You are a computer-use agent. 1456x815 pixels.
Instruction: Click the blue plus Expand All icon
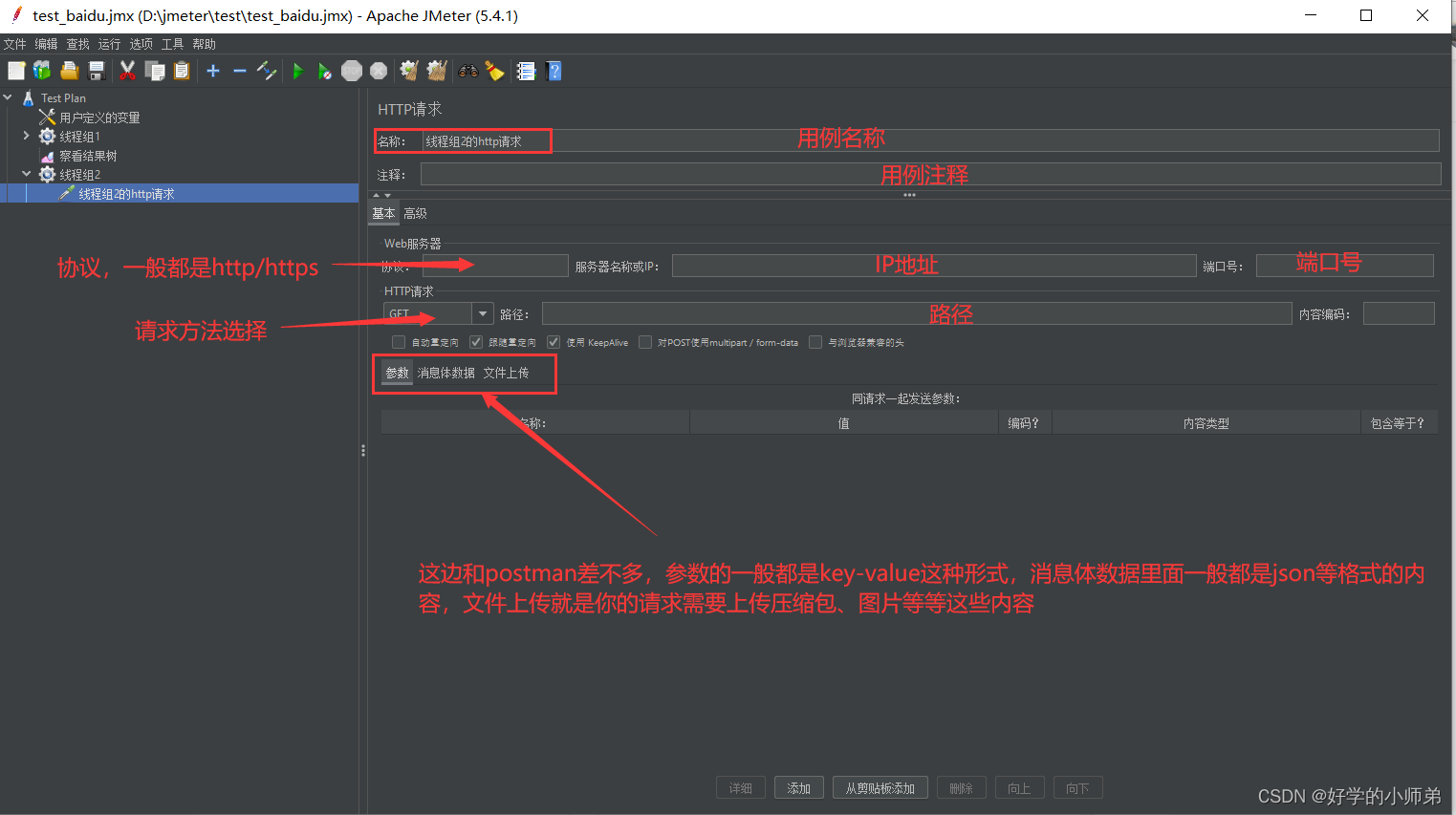(x=213, y=71)
